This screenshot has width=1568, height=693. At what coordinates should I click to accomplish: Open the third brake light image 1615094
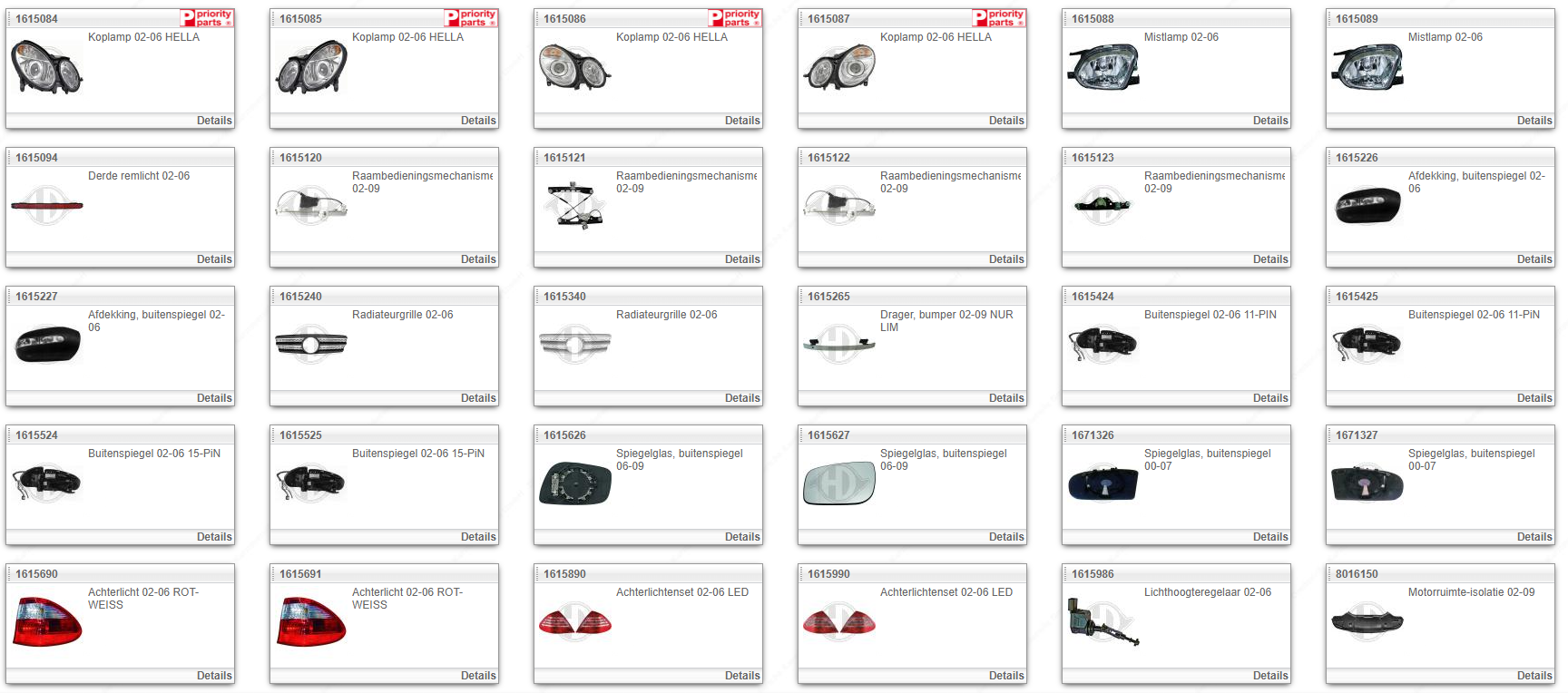(x=46, y=206)
